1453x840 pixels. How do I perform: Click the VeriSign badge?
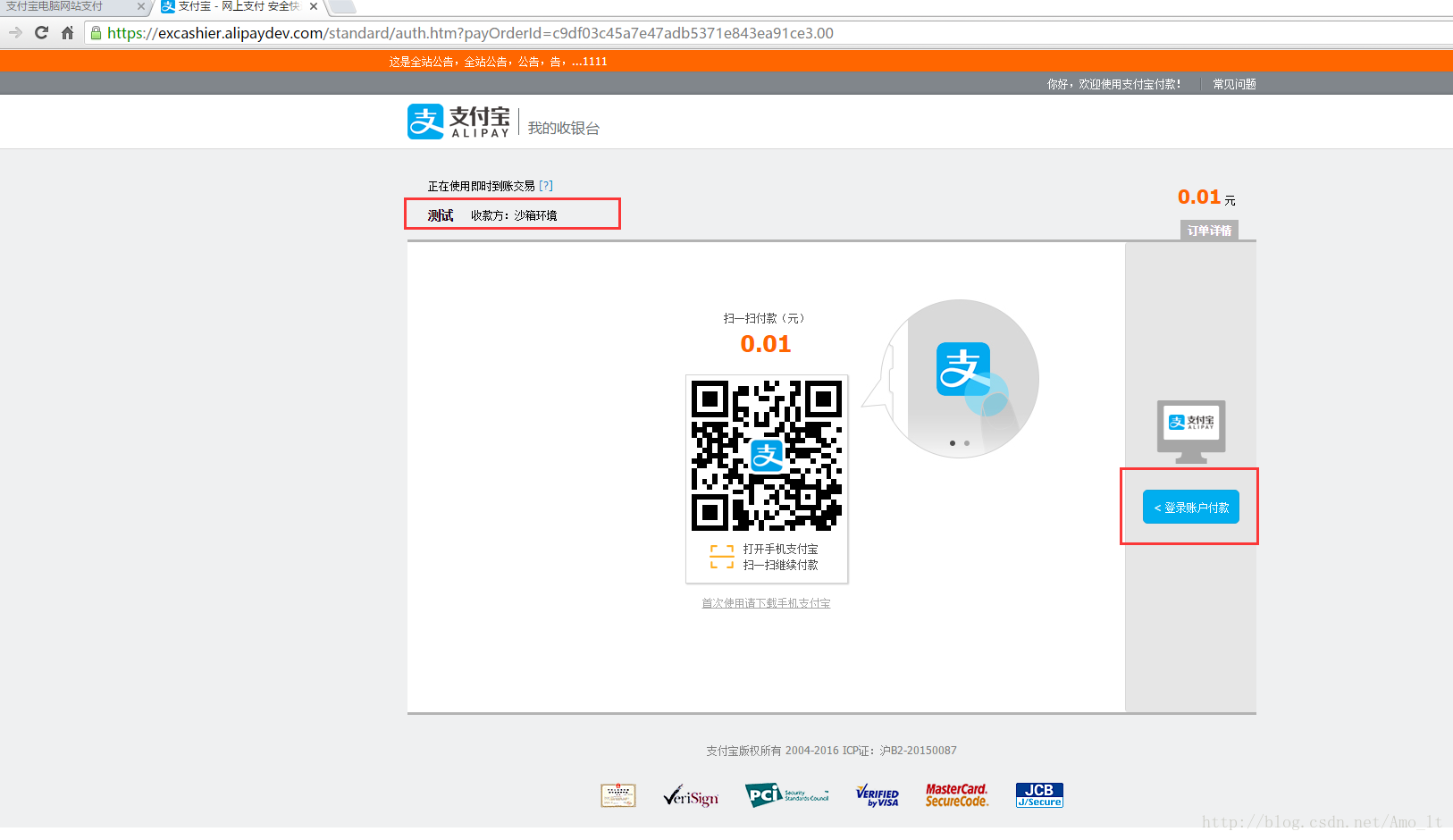[691, 795]
